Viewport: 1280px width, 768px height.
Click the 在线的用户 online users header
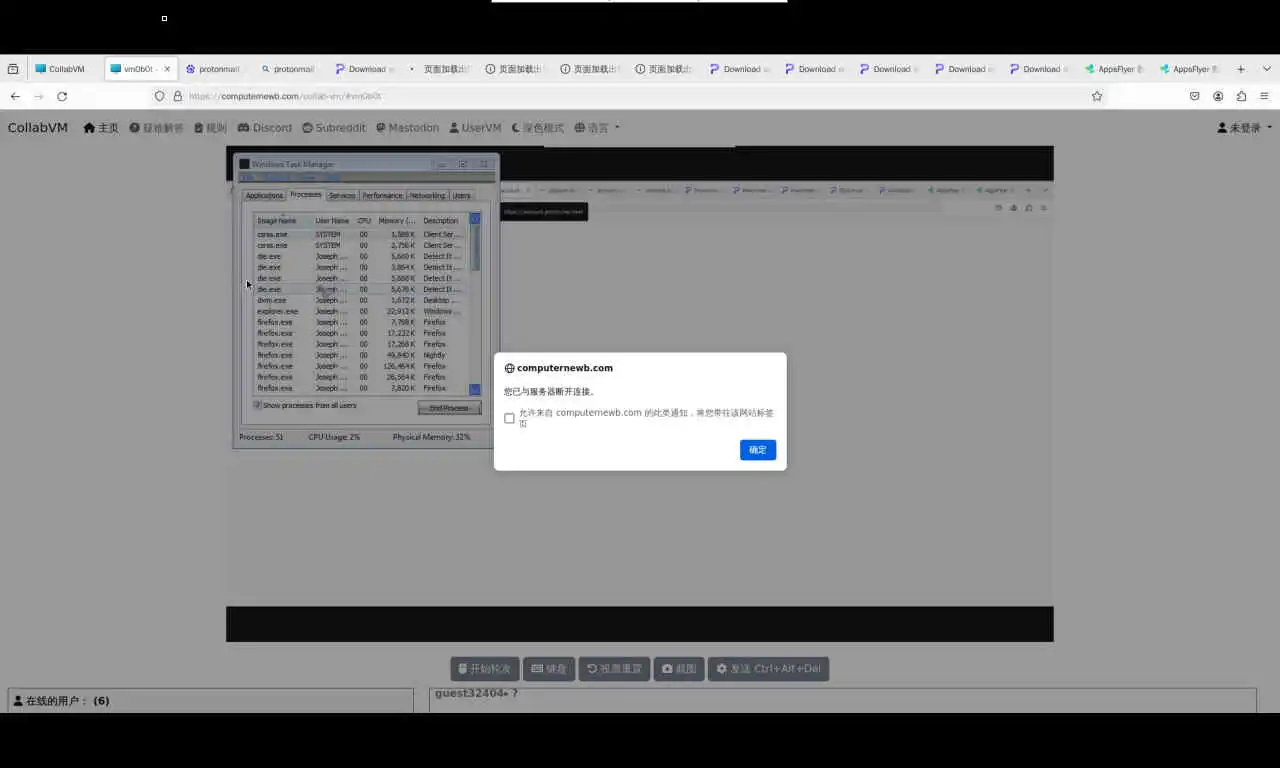tap(62, 701)
